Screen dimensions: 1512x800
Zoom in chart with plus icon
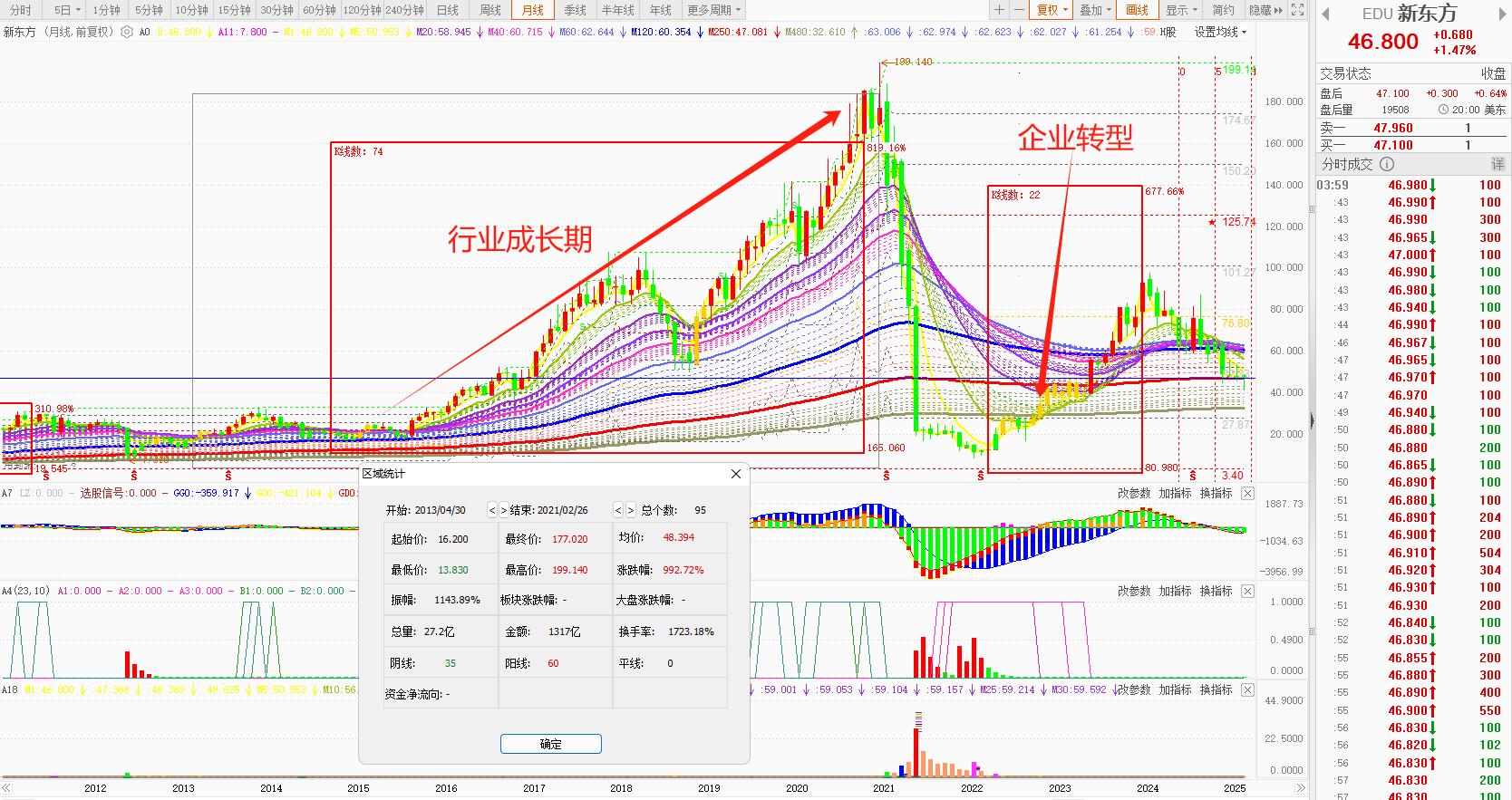coord(999,10)
